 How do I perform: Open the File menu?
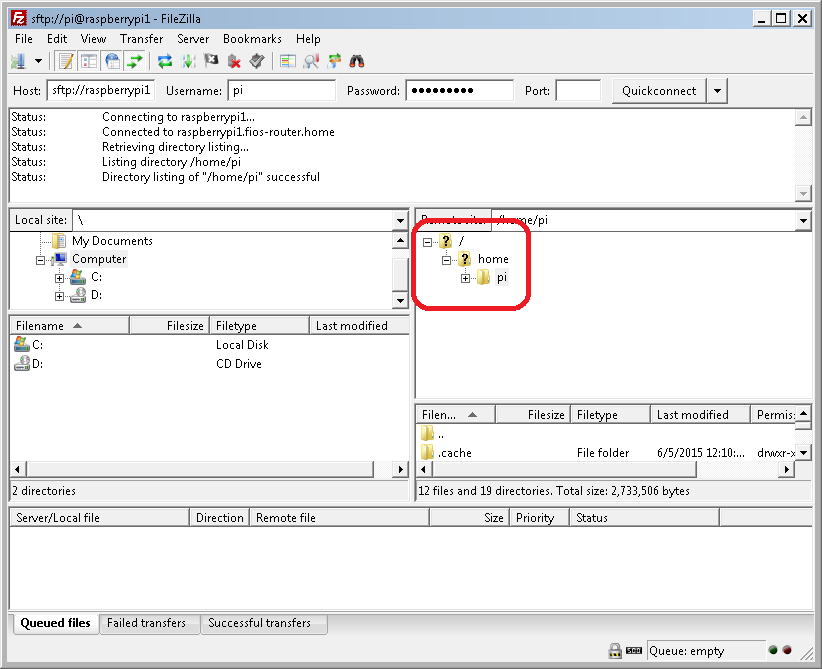24,39
